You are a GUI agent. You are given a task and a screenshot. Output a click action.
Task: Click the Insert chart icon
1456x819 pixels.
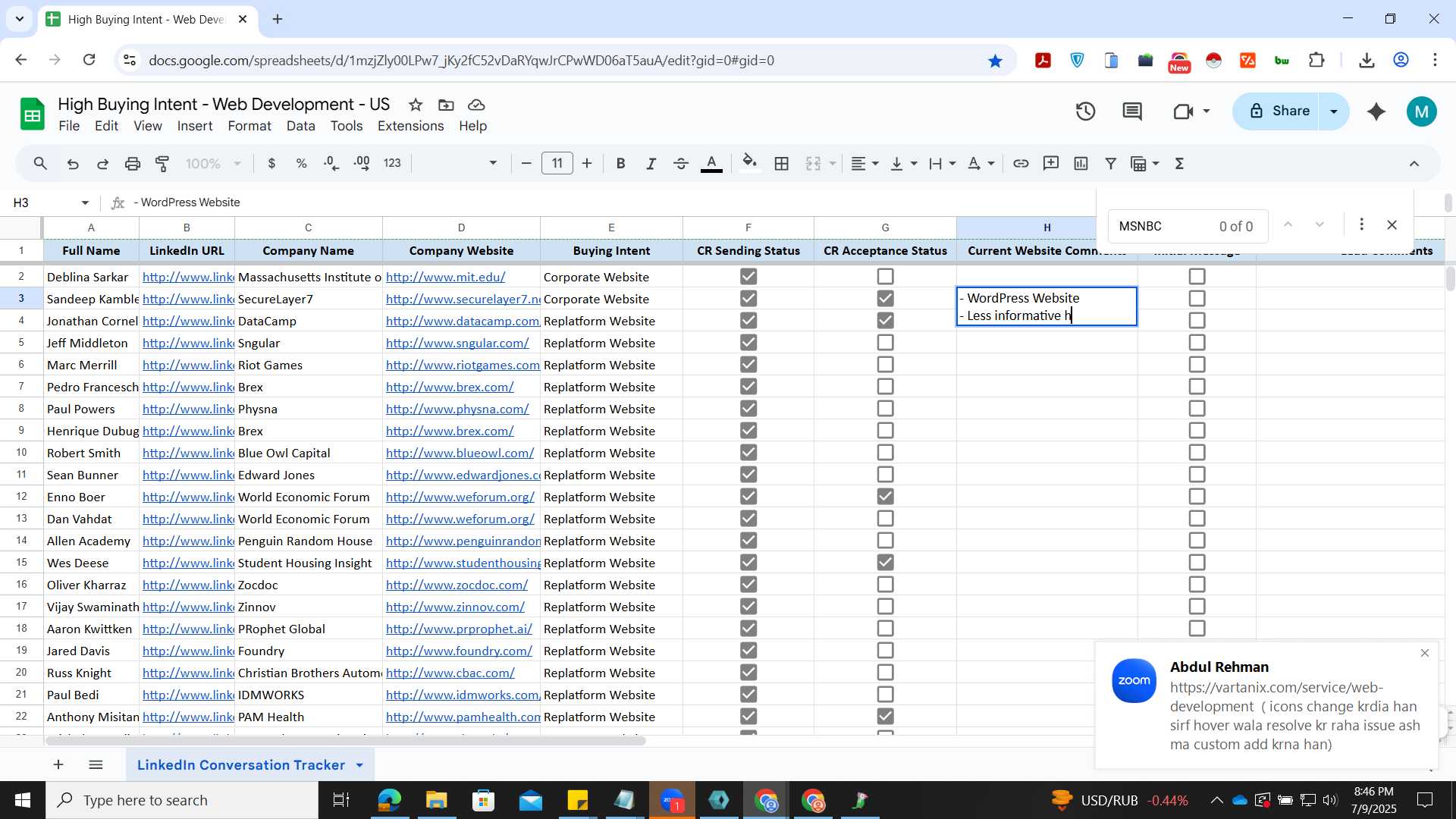pos(1081,164)
